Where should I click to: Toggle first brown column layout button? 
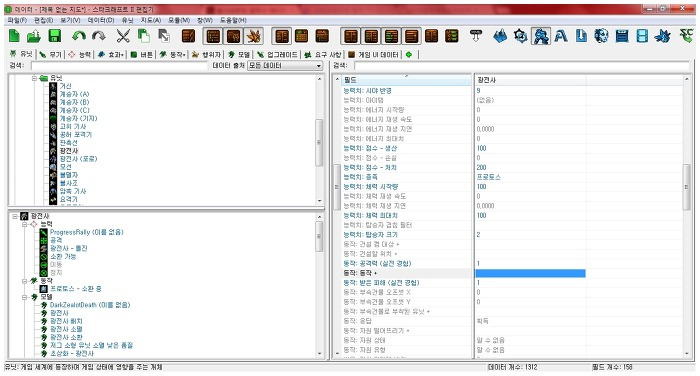[x=351, y=36]
